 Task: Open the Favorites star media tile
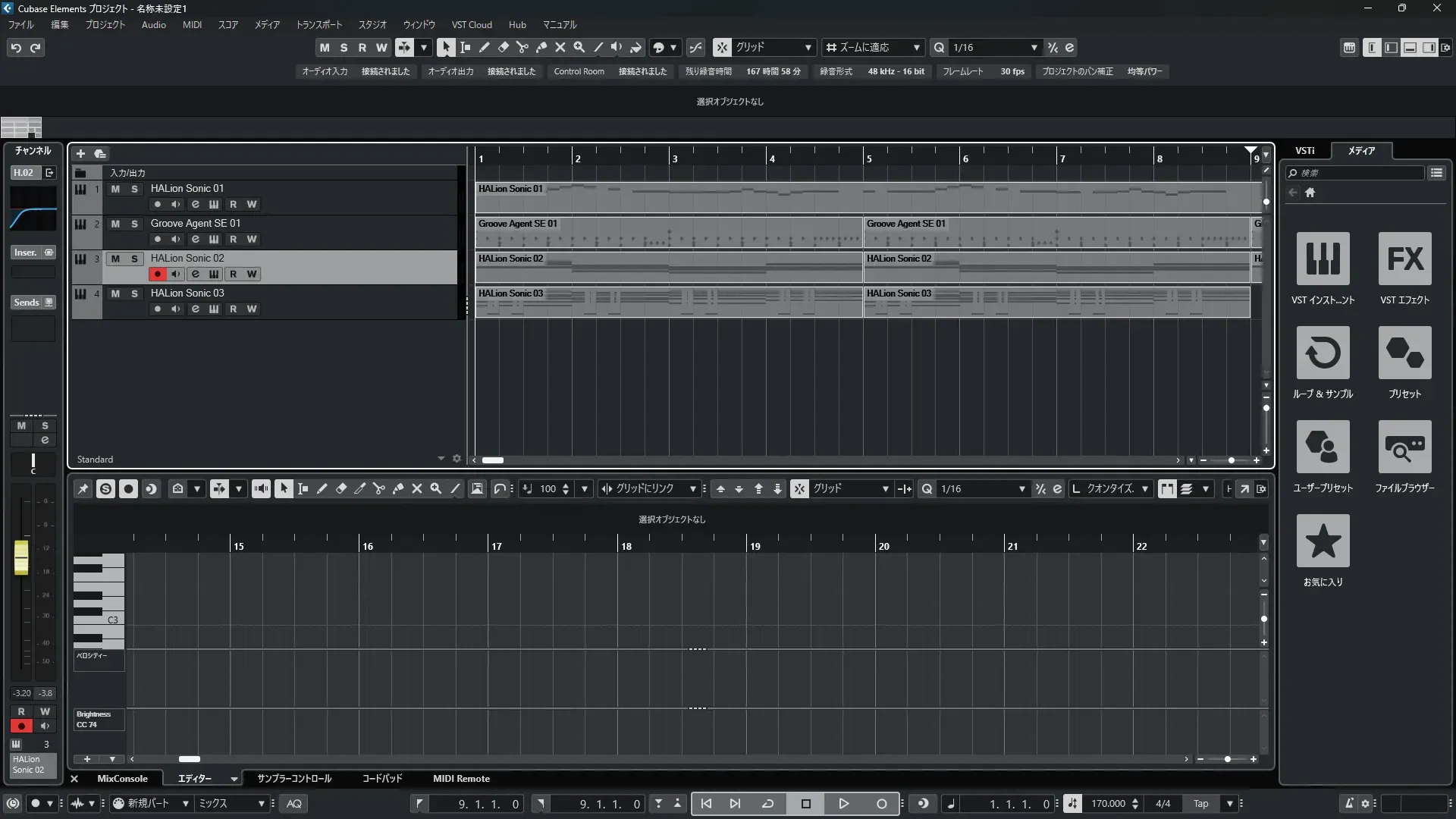click(1323, 541)
